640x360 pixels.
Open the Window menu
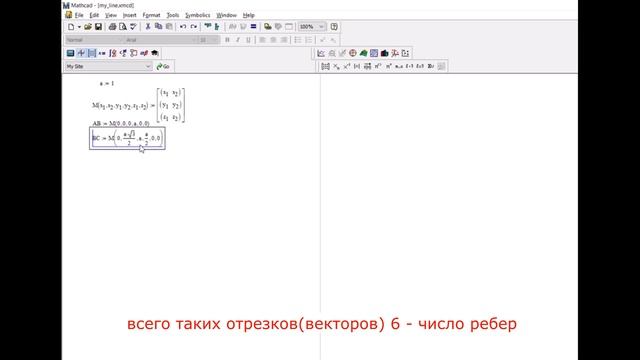tap(226, 15)
